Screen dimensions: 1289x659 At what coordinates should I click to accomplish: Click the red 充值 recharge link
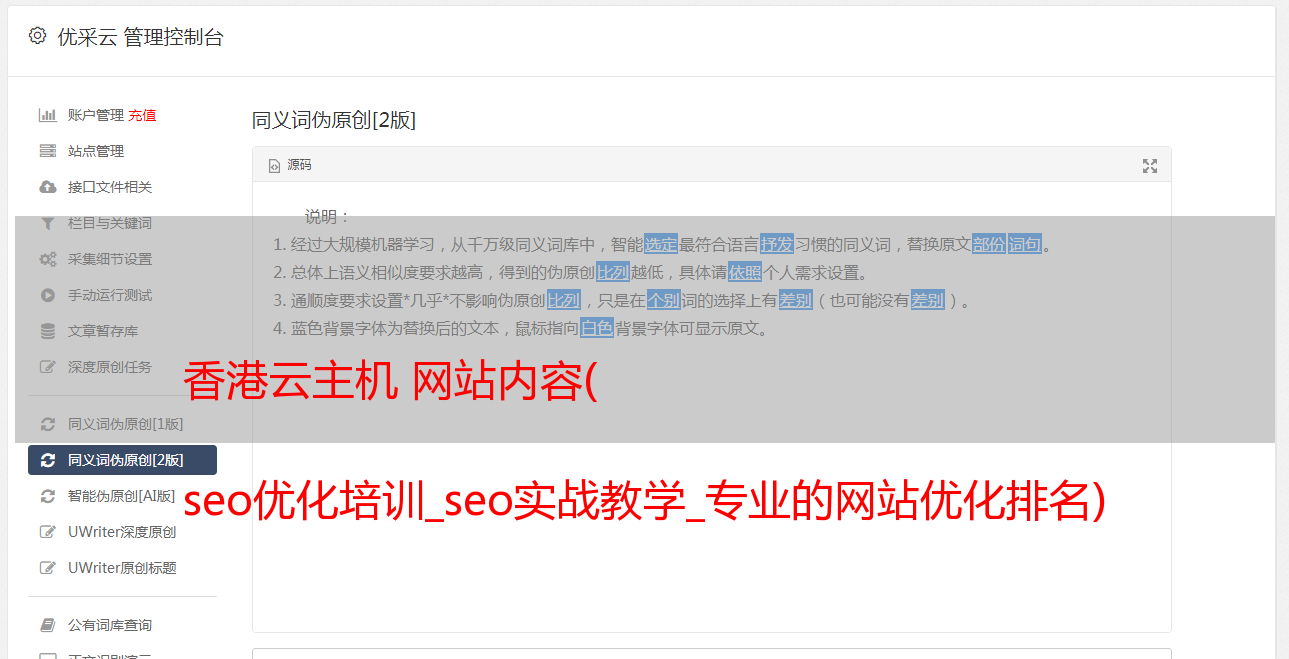pyautogui.click(x=142, y=115)
